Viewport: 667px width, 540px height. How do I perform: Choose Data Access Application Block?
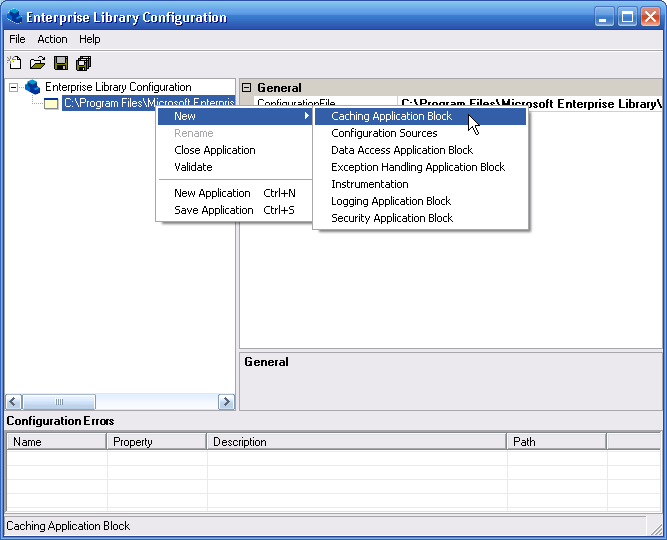[401, 150]
